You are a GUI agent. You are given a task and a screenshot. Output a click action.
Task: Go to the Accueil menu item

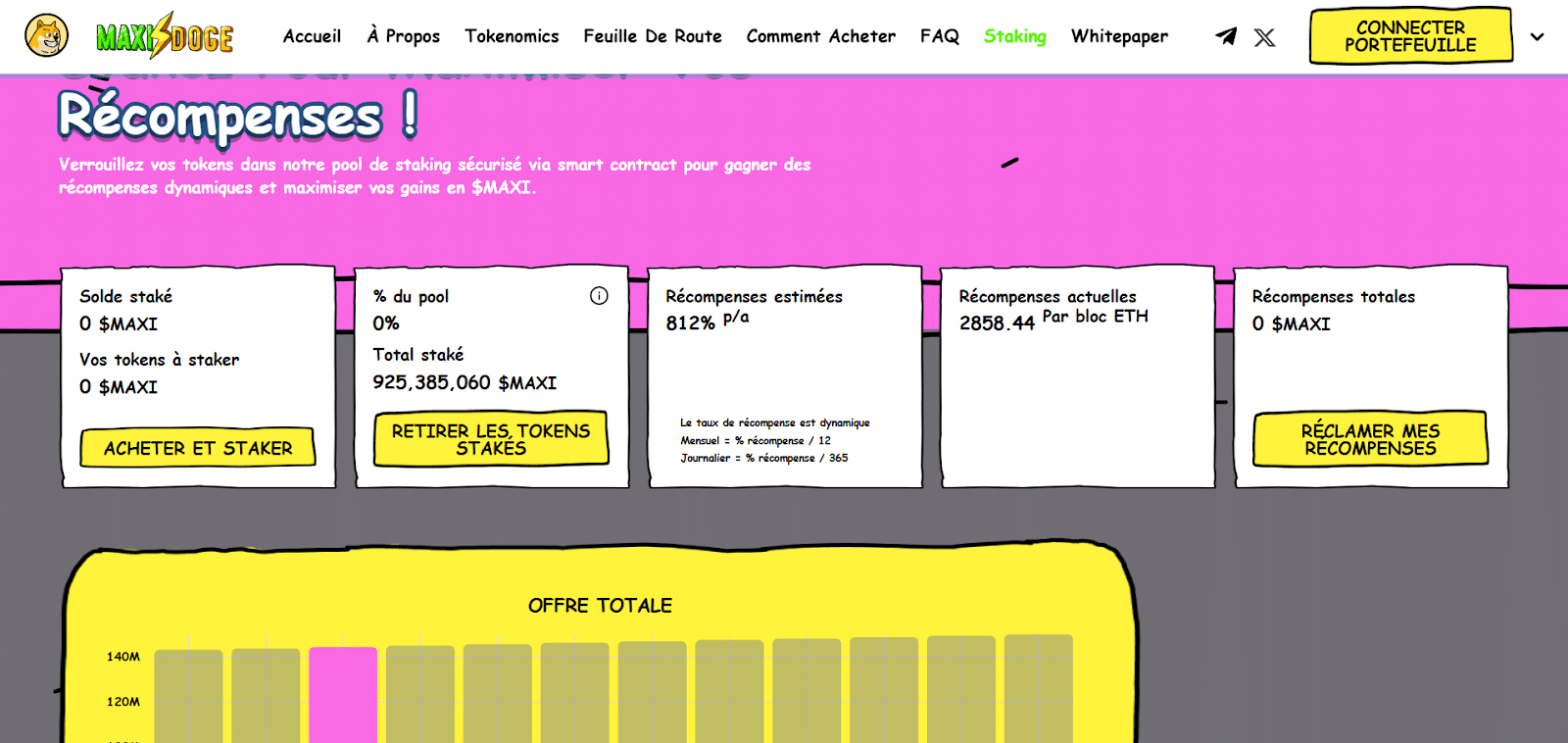(312, 36)
